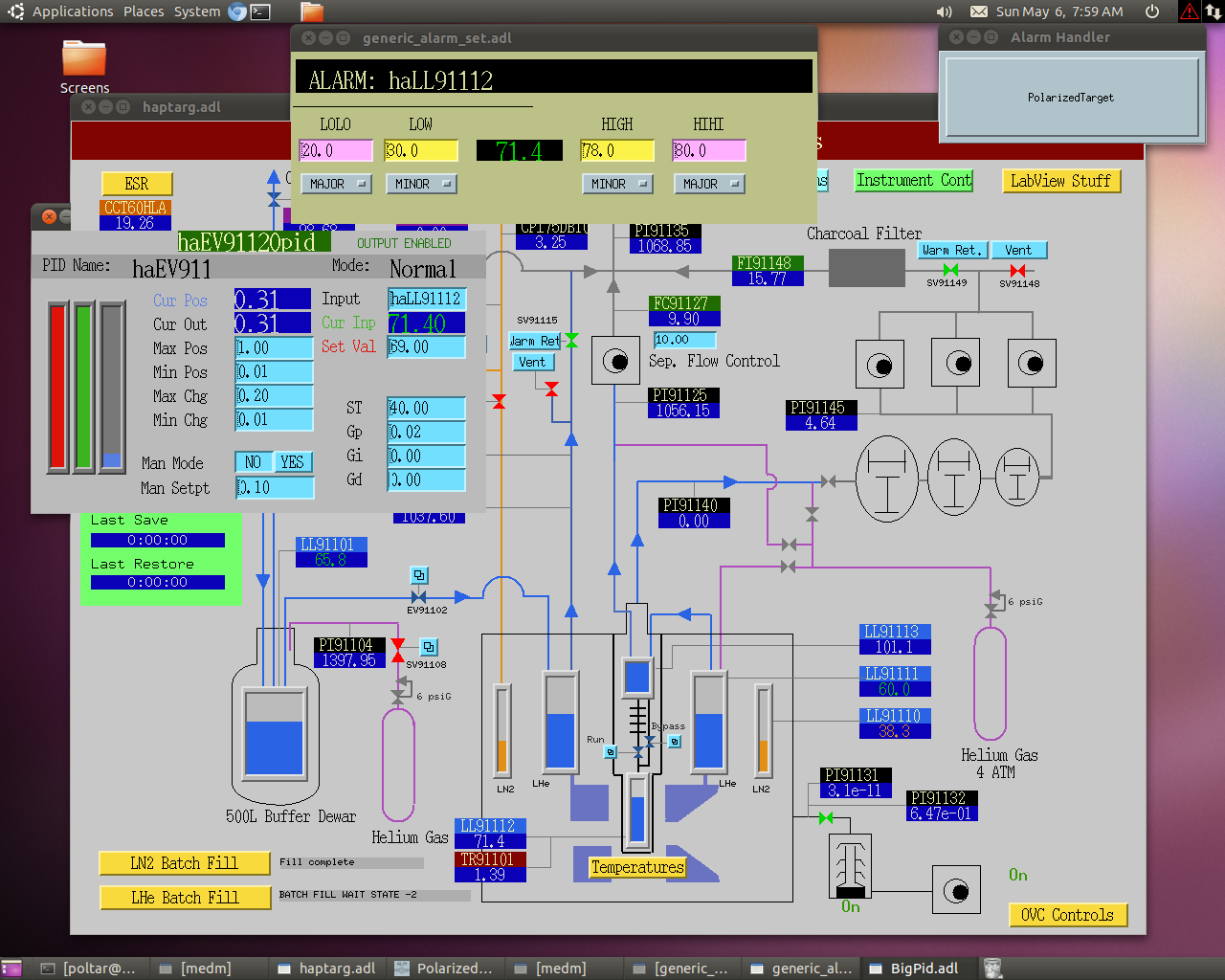Click the FC91127 setpoint field showing 10.00
The width and height of the screenshot is (1225, 980).
click(685, 340)
